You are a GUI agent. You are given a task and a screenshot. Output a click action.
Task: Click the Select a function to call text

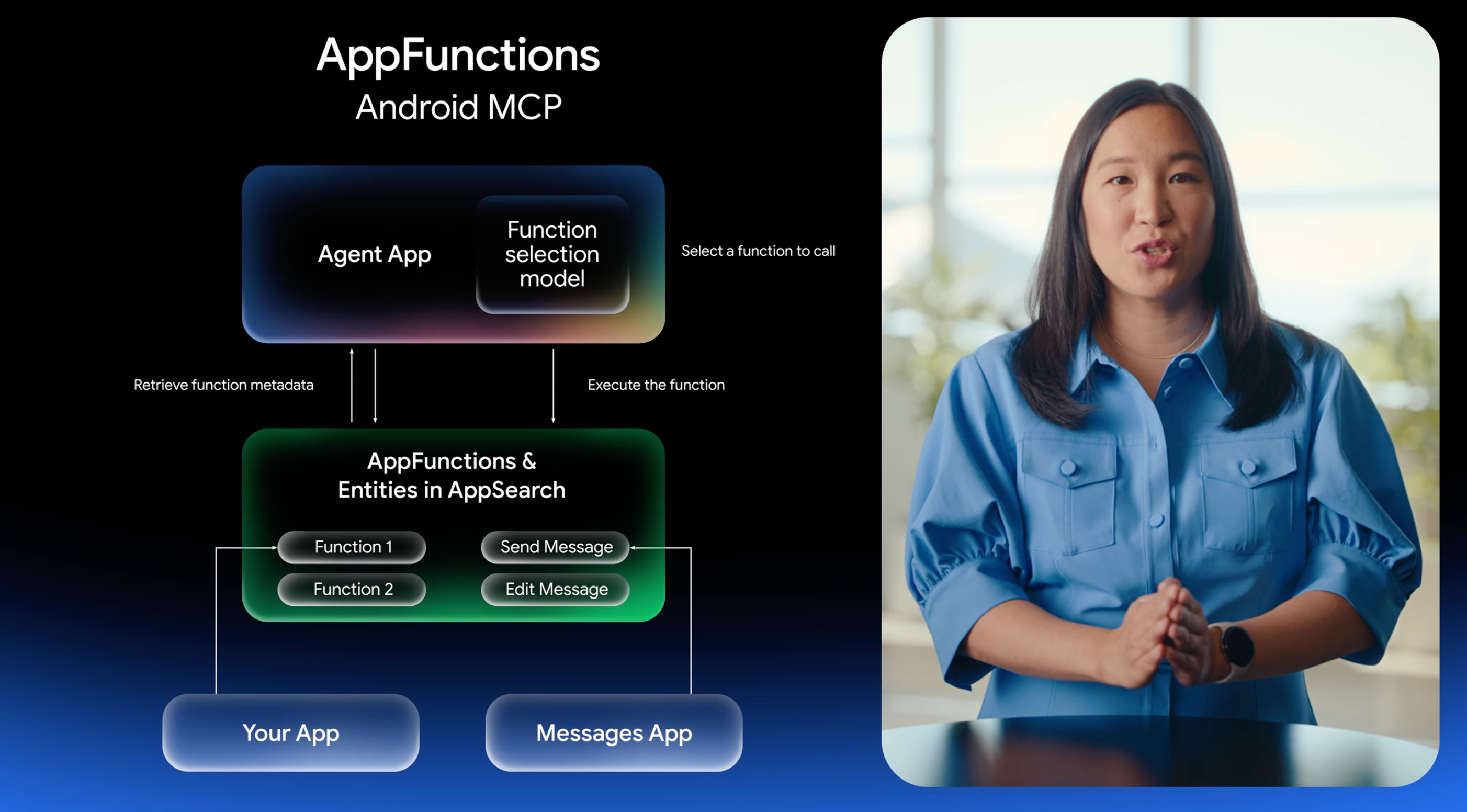pos(758,251)
